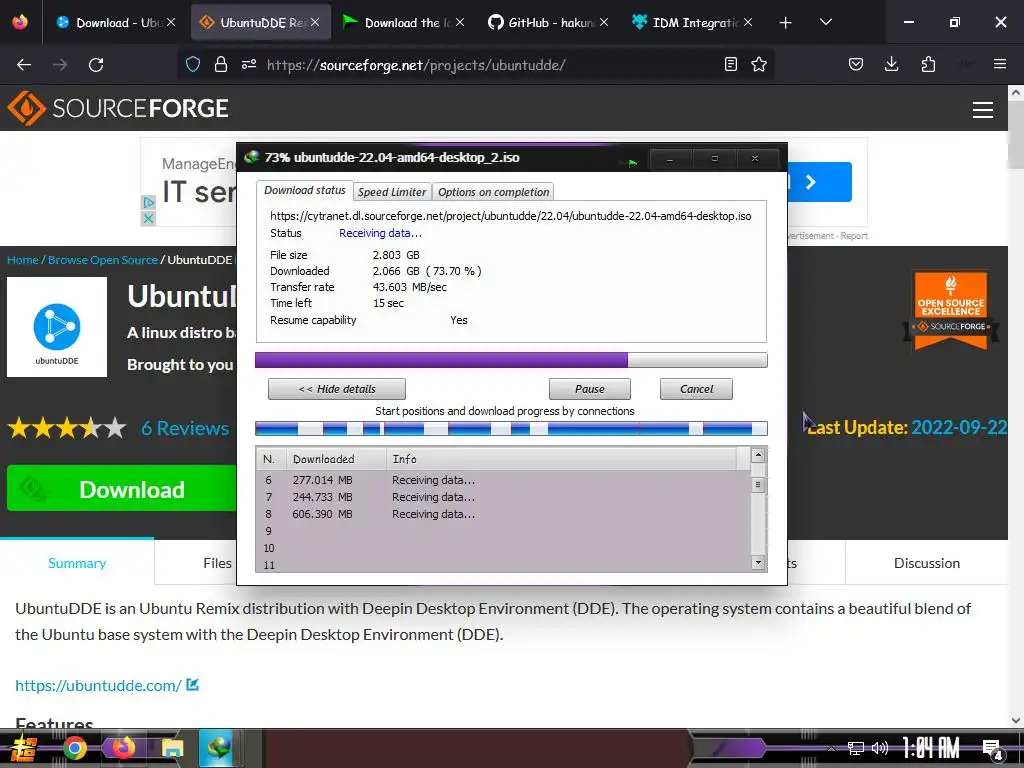Click the green Download button
This screenshot has height=768, width=1024.
point(122,488)
